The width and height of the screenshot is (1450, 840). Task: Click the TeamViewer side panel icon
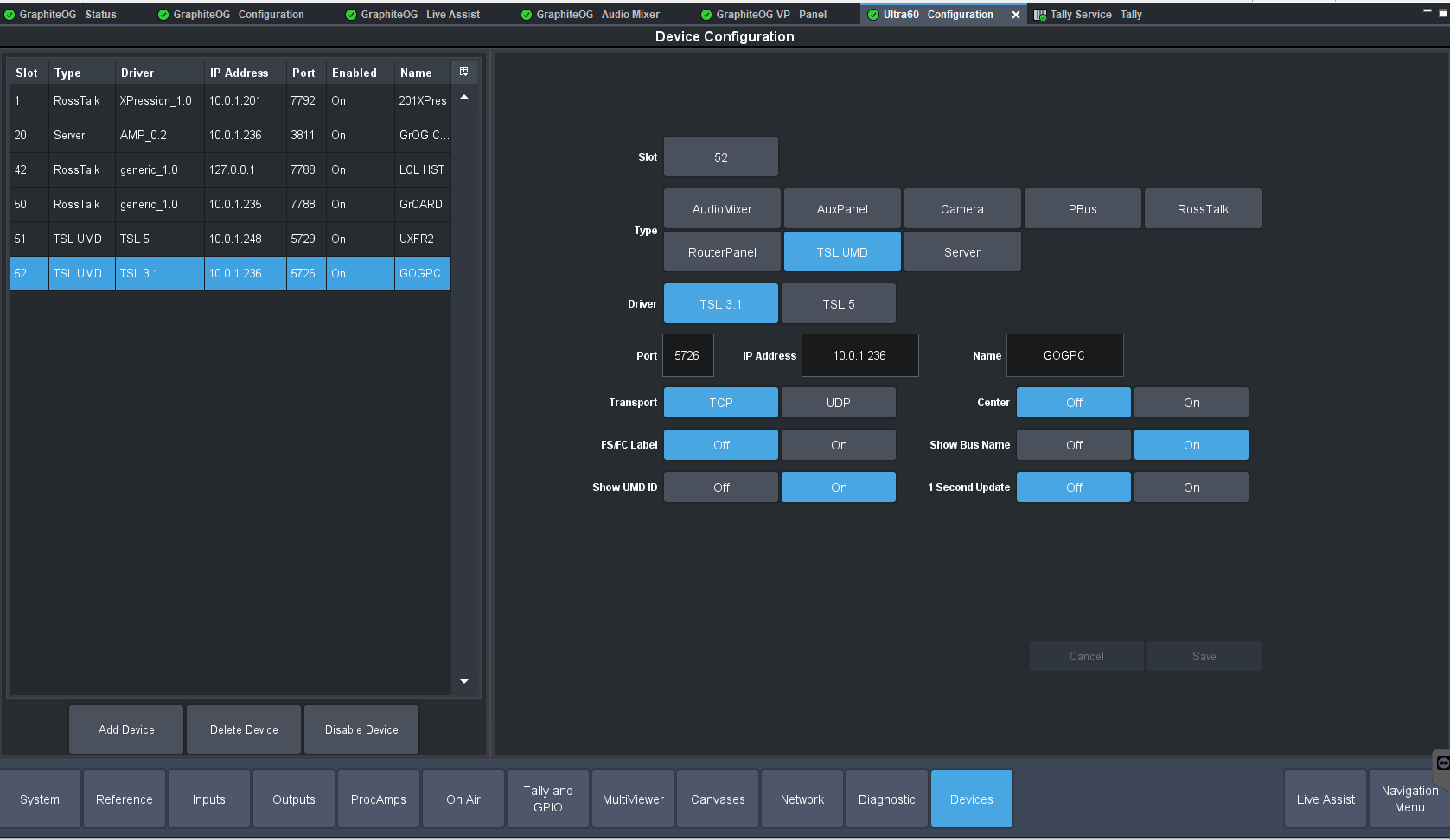point(1442,762)
